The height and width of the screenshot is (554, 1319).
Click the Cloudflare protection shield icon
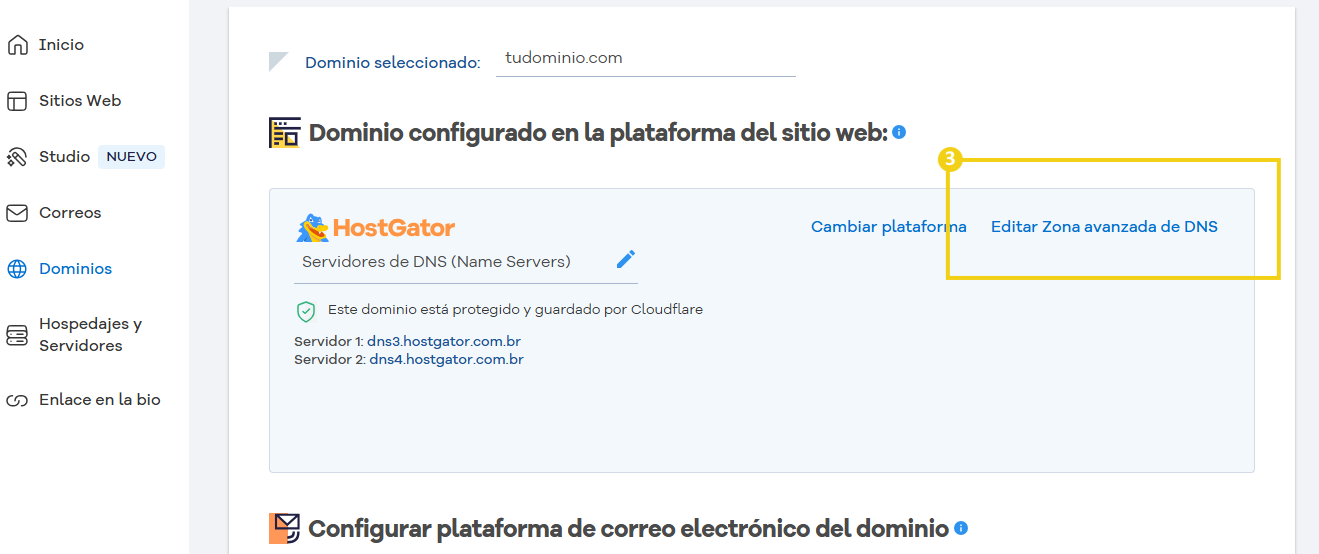tap(306, 311)
